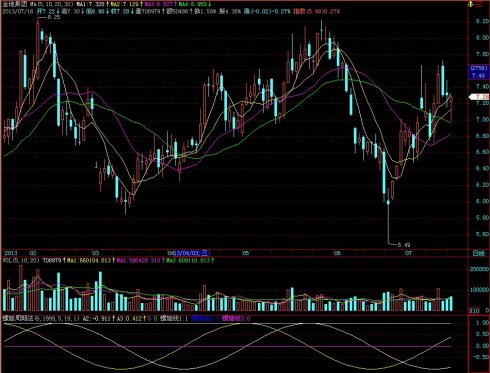Click the 03 month label on time axis
490x373 pixels.
tap(95, 253)
